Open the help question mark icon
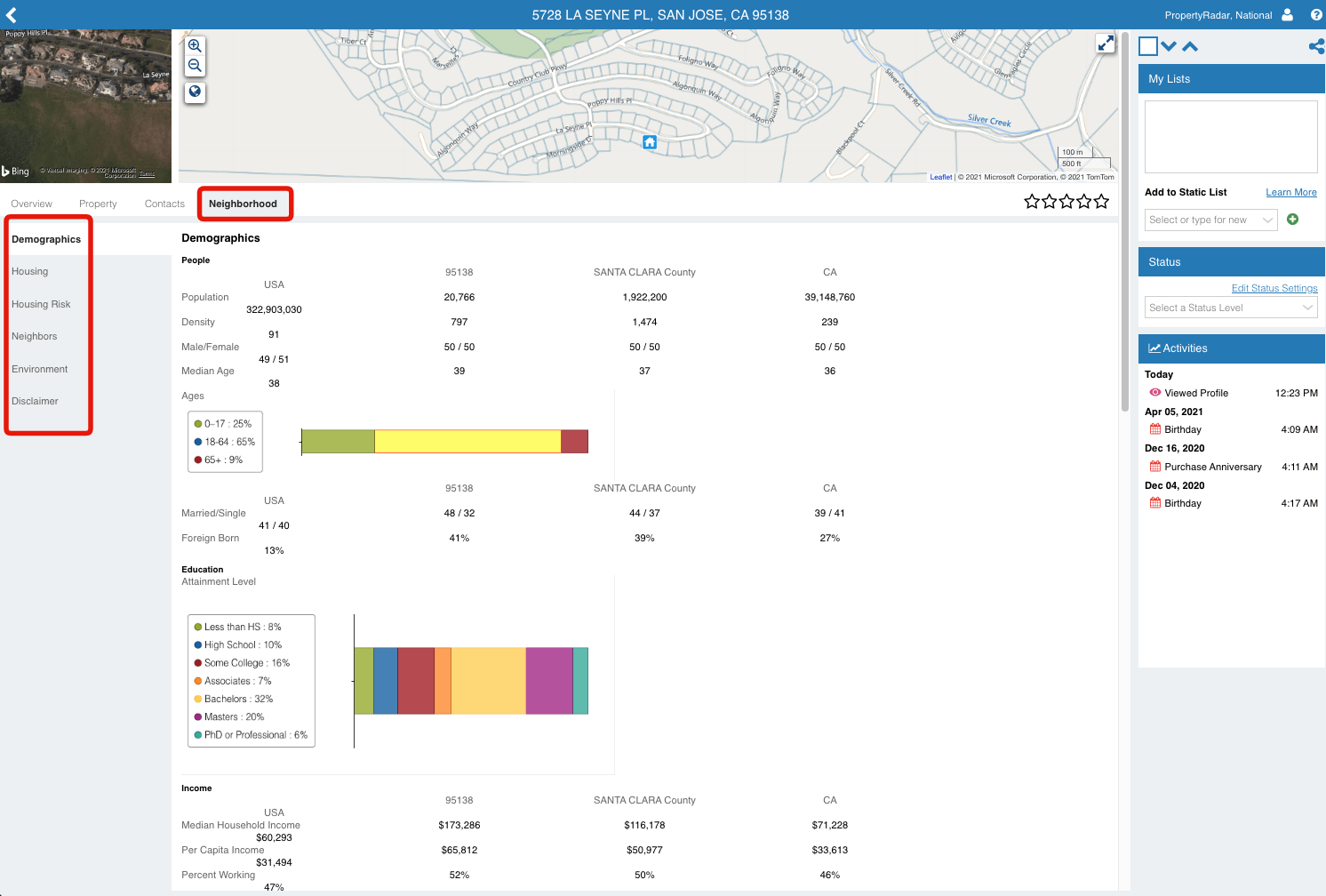 [1316, 14]
